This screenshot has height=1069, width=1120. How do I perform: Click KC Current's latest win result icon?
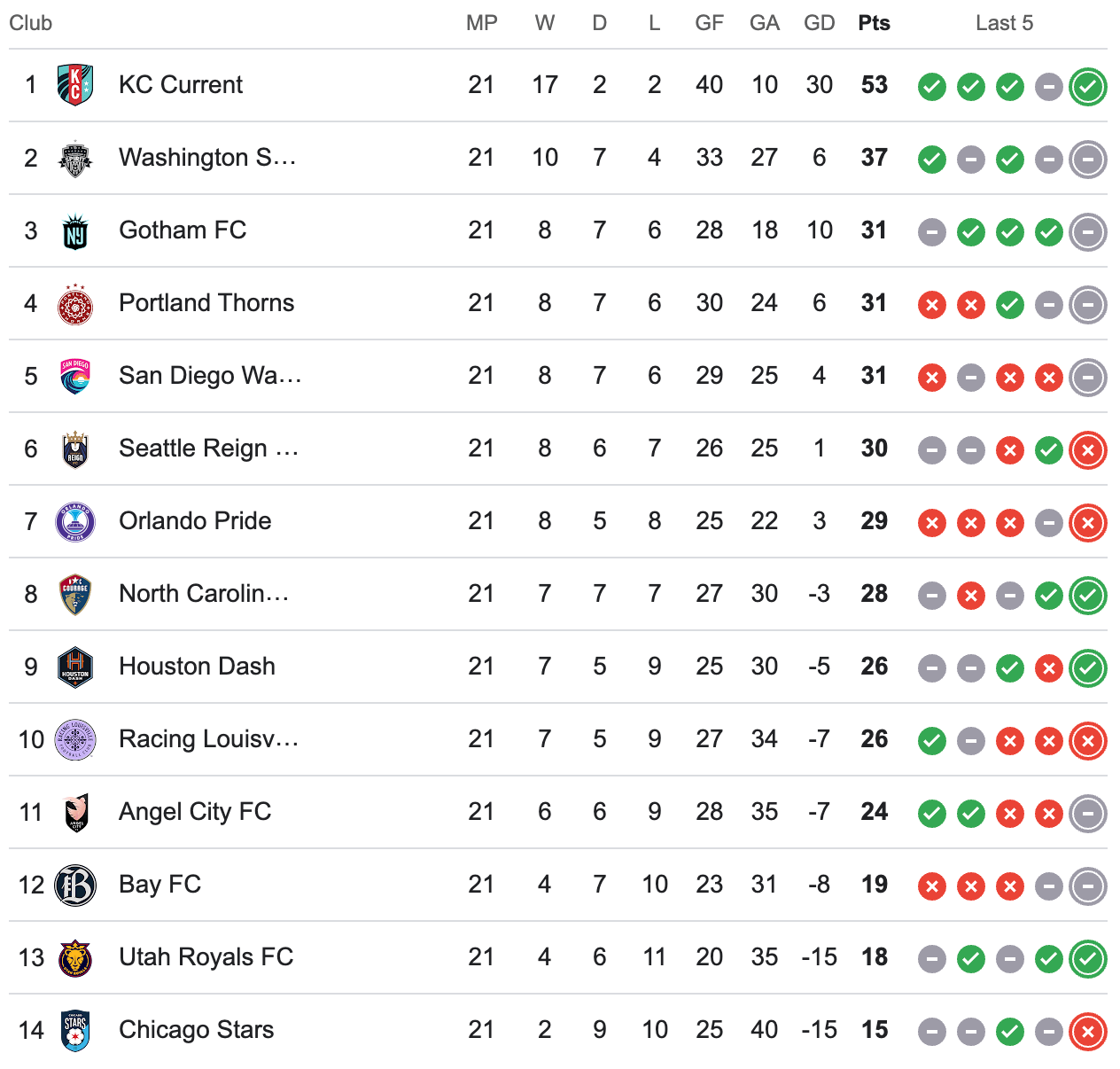coord(1088,87)
